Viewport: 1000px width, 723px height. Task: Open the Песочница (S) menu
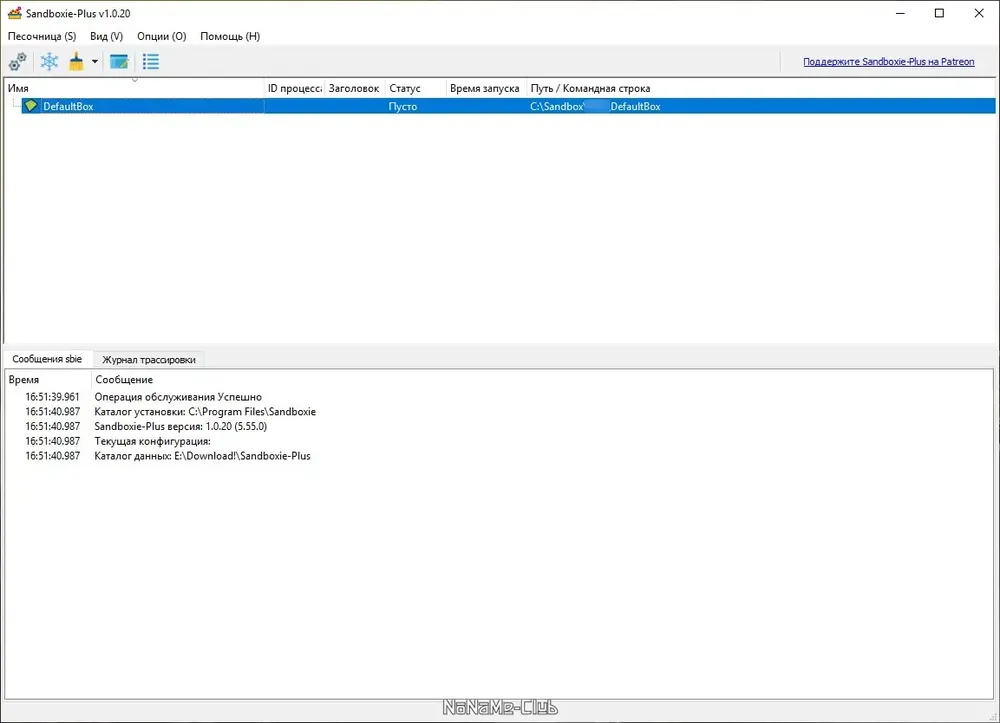pyautogui.click(x=42, y=36)
